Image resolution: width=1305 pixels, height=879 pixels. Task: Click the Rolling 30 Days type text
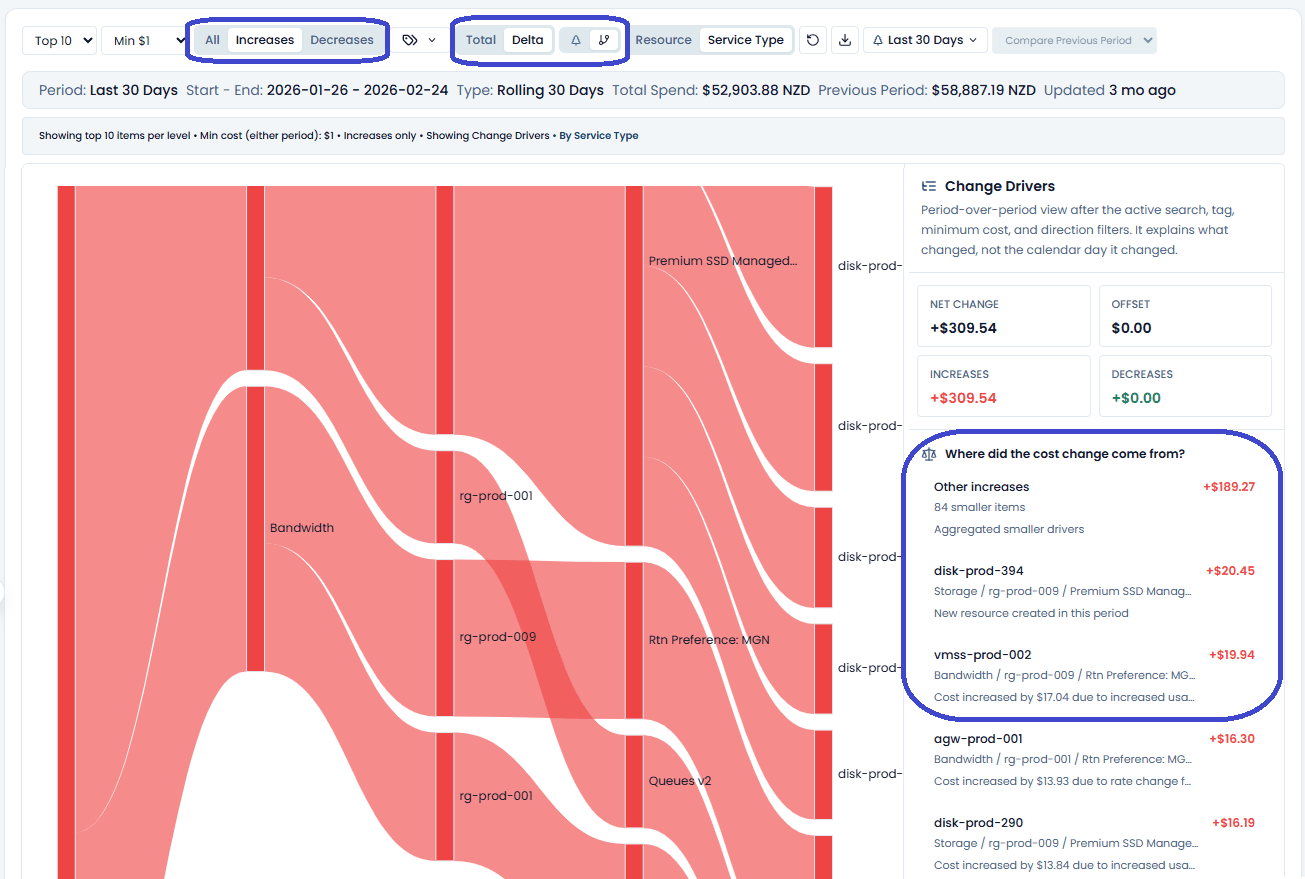point(548,90)
